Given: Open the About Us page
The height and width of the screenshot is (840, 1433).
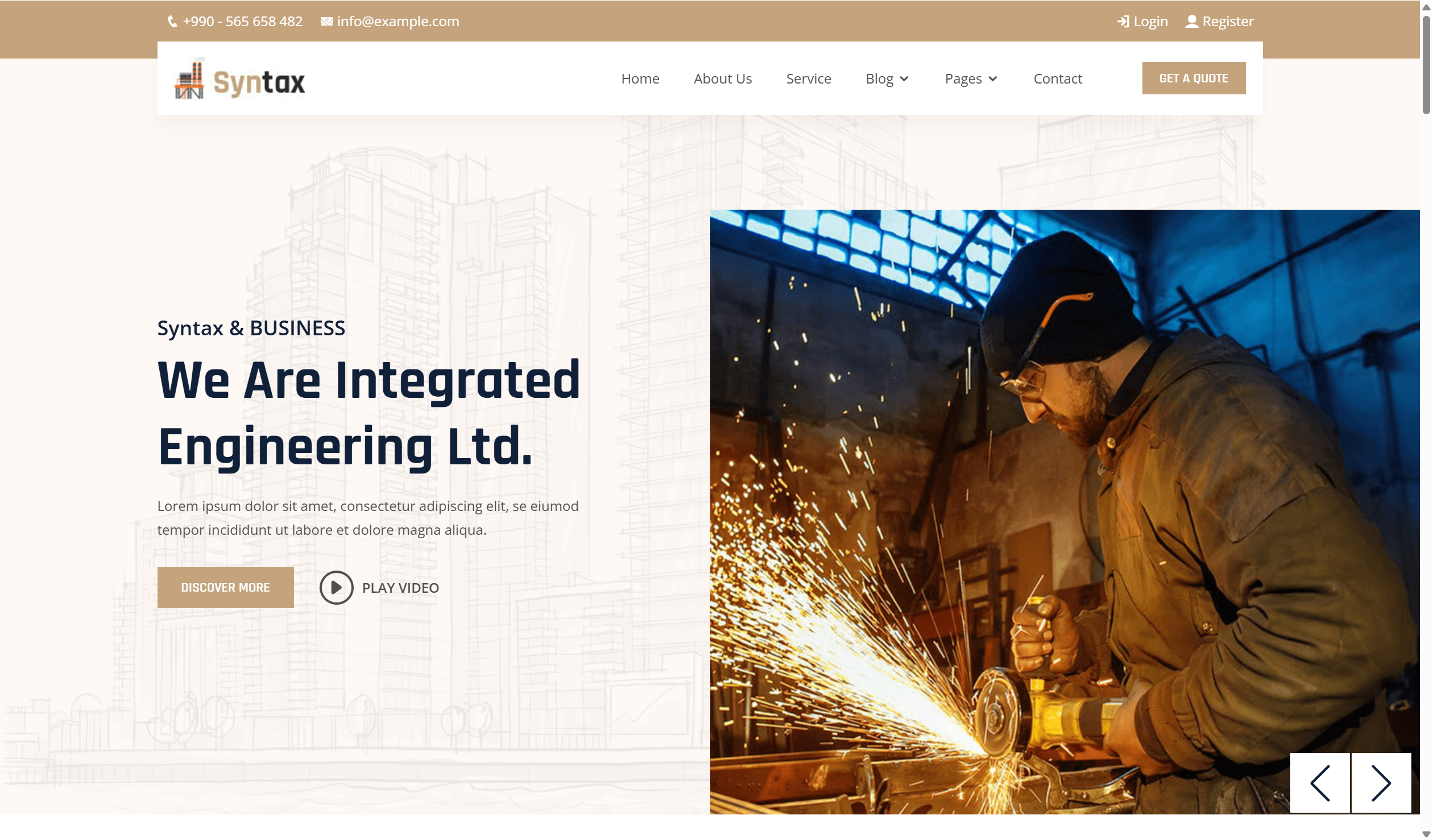Looking at the screenshot, I should point(723,79).
